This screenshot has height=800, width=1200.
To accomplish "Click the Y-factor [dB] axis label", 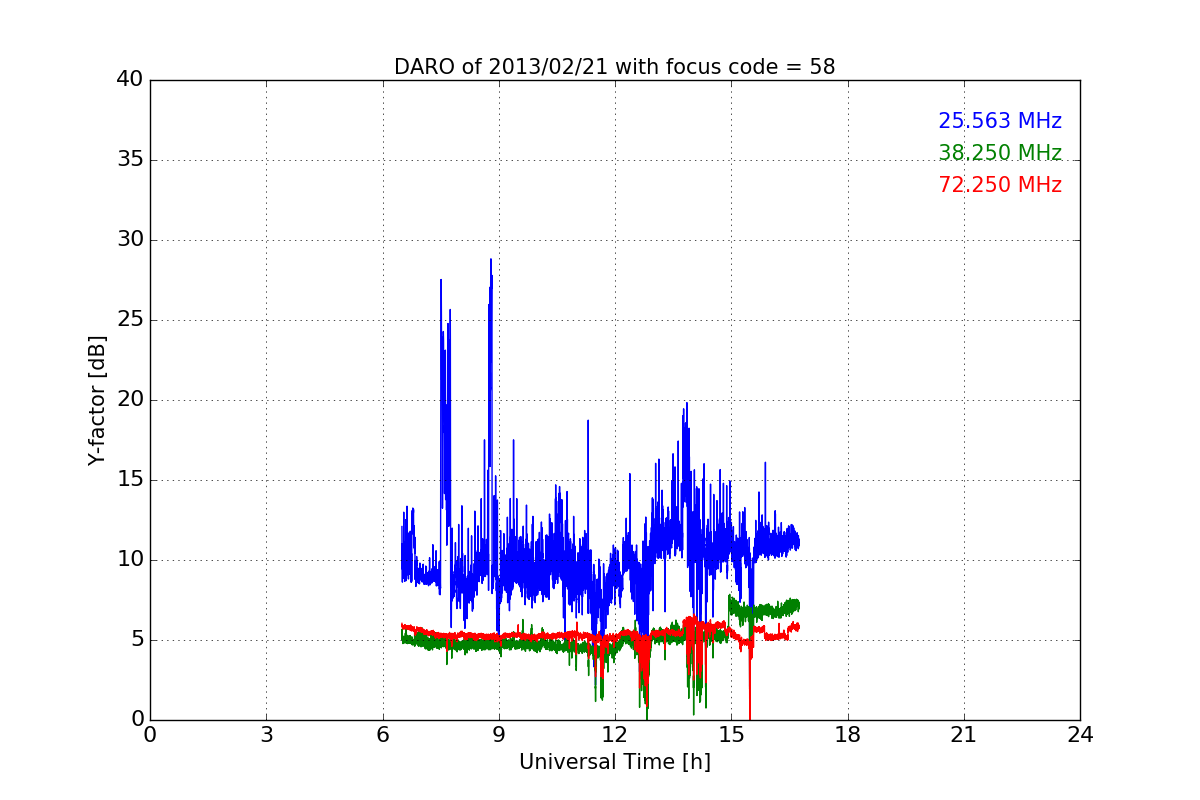I will 97,400.
